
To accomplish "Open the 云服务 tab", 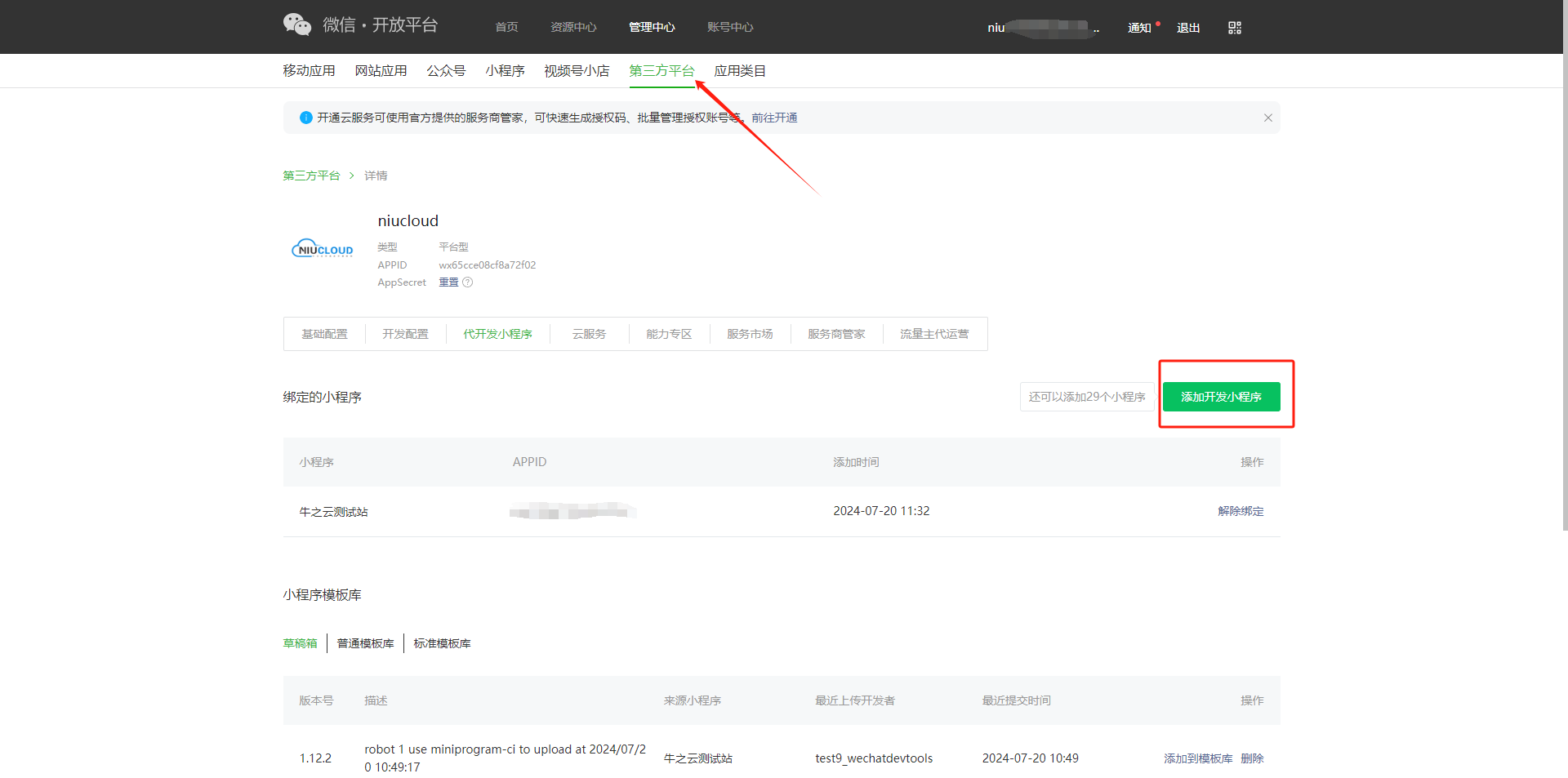I will tap(589, 334).
